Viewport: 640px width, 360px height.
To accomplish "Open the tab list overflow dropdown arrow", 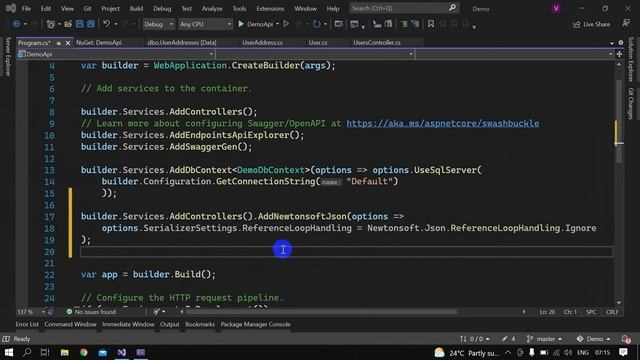I will tap(611, 43).
